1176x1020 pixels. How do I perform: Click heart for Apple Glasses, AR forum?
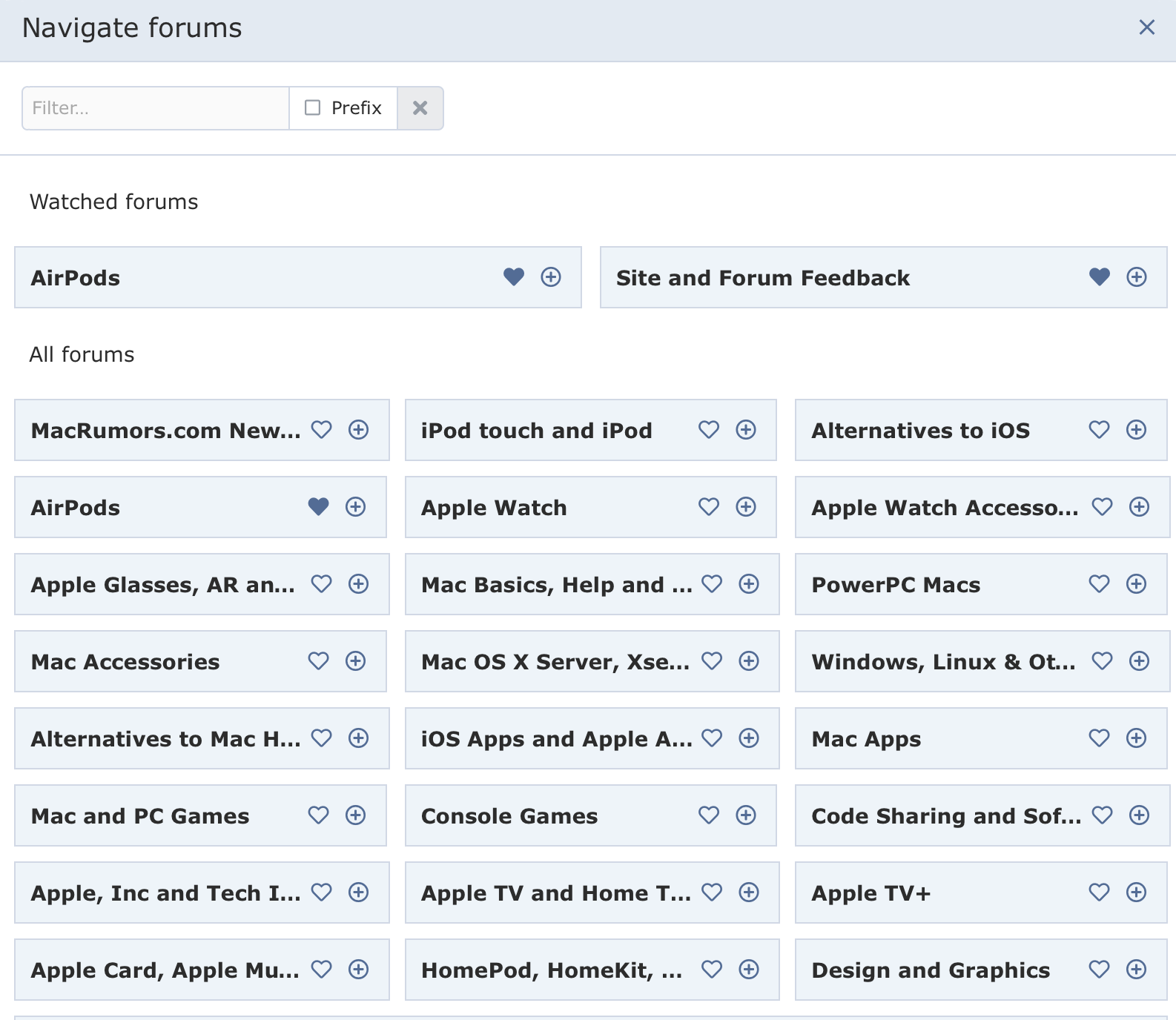pos(322,584)
